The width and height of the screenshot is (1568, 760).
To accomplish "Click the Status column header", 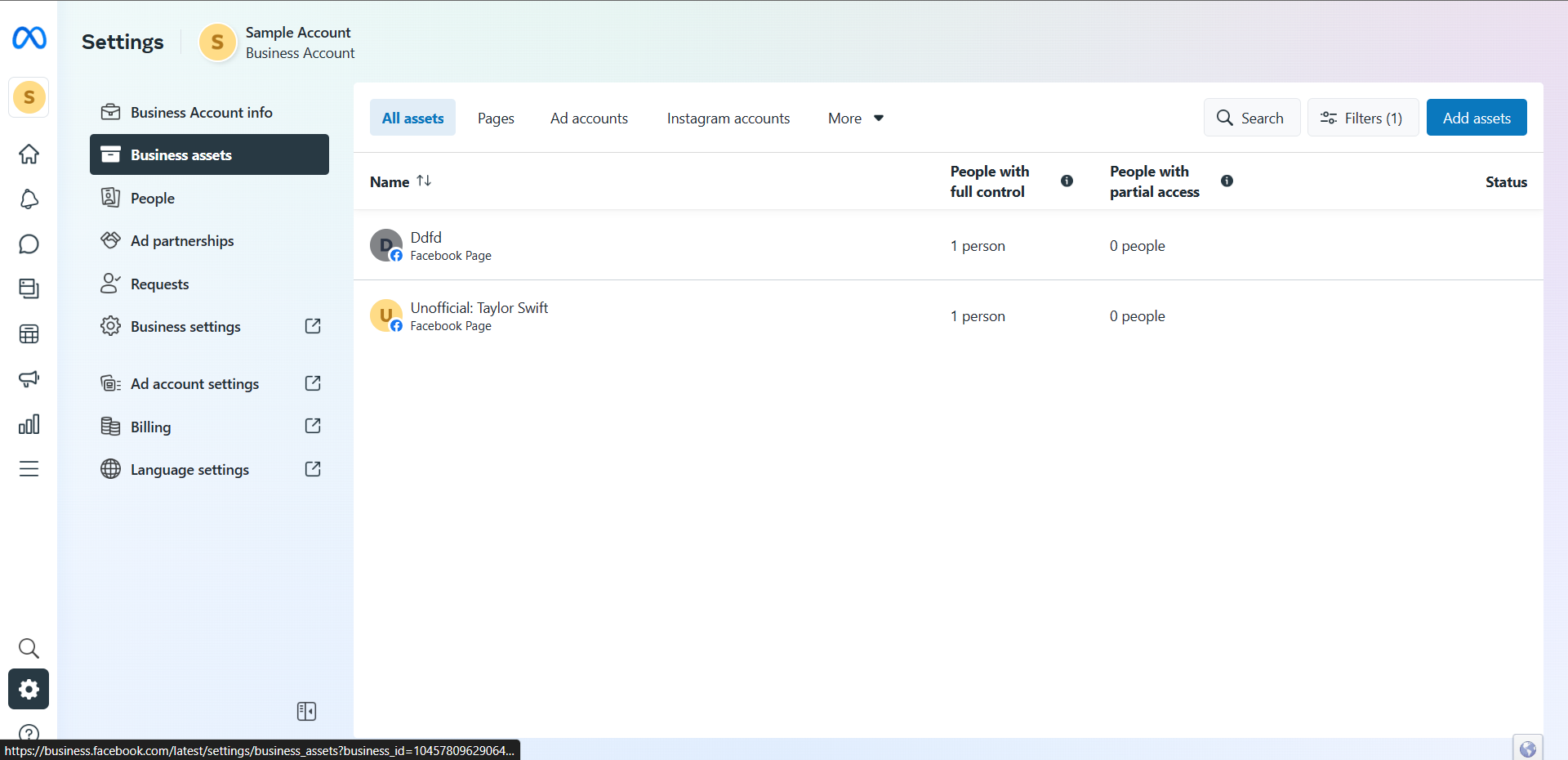I will tap(1506, 181).
